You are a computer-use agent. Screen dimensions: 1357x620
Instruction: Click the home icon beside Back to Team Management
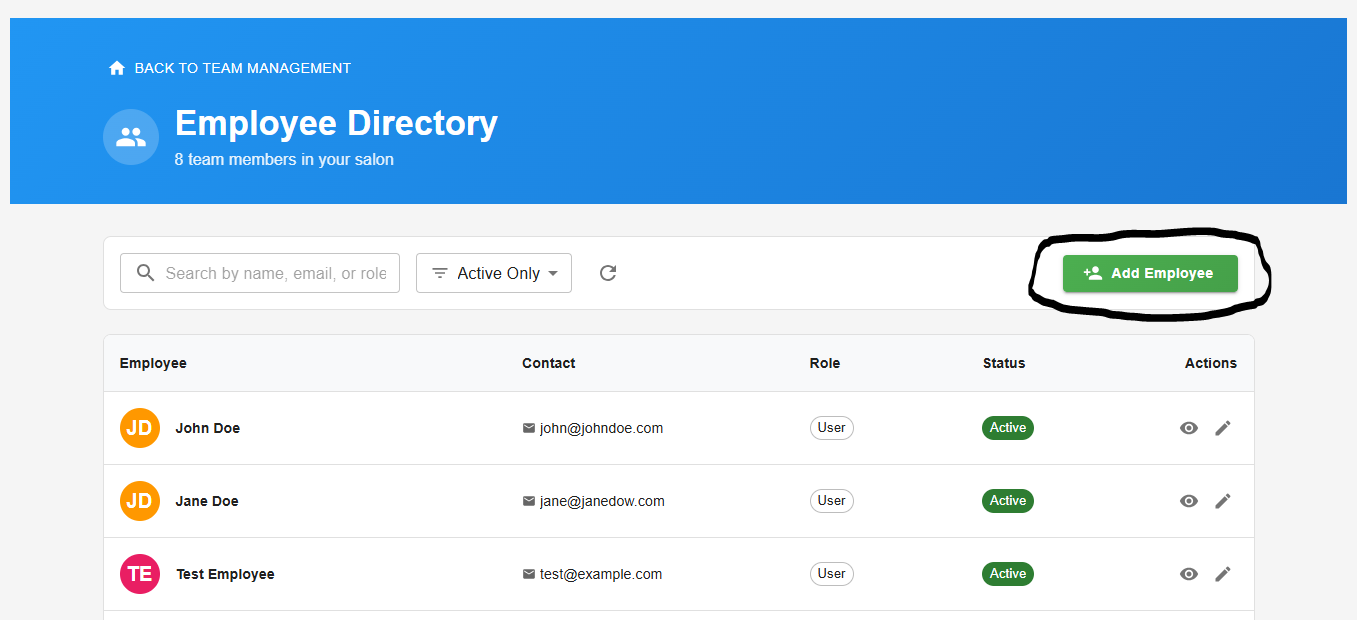pos(117,68)
